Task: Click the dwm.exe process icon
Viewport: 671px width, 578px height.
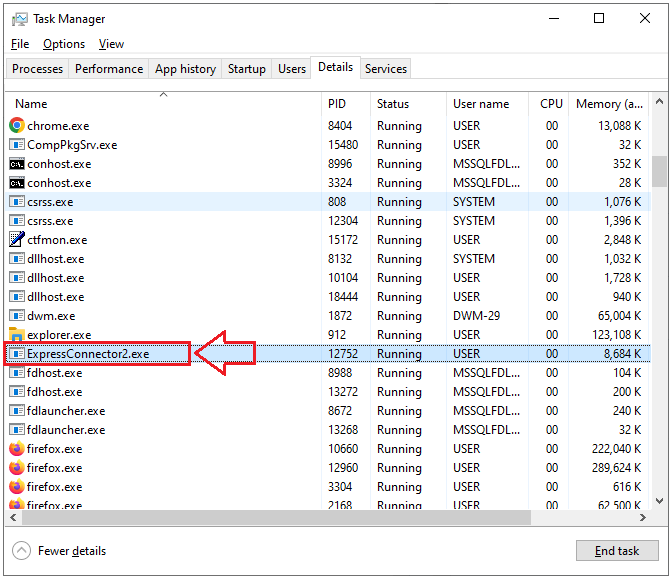Action: (x=17, y=316)
